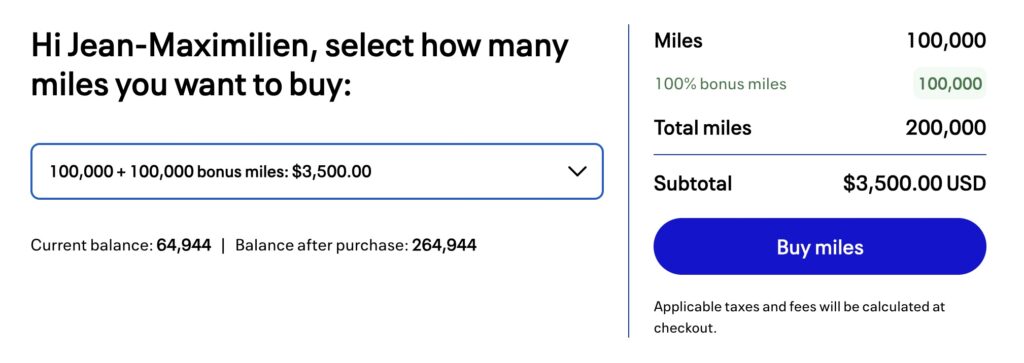Click the chevron arrow in miles dropdown
The height and width of the screenshot is (363, 1024).
(x=577, y=172)
